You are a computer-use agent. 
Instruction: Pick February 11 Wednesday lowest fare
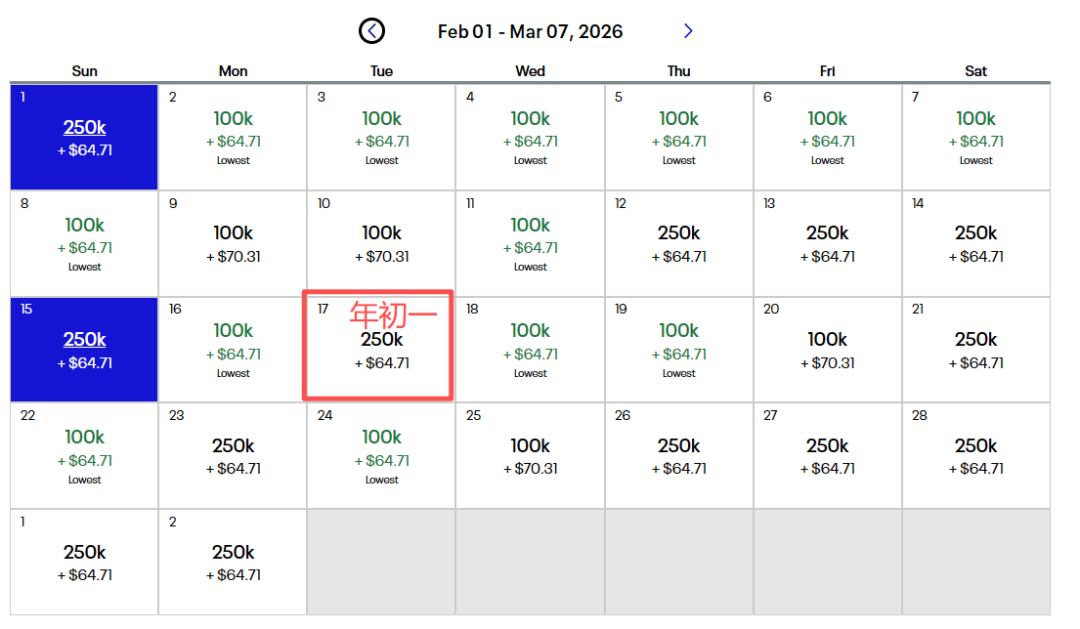tap(530, 244)
